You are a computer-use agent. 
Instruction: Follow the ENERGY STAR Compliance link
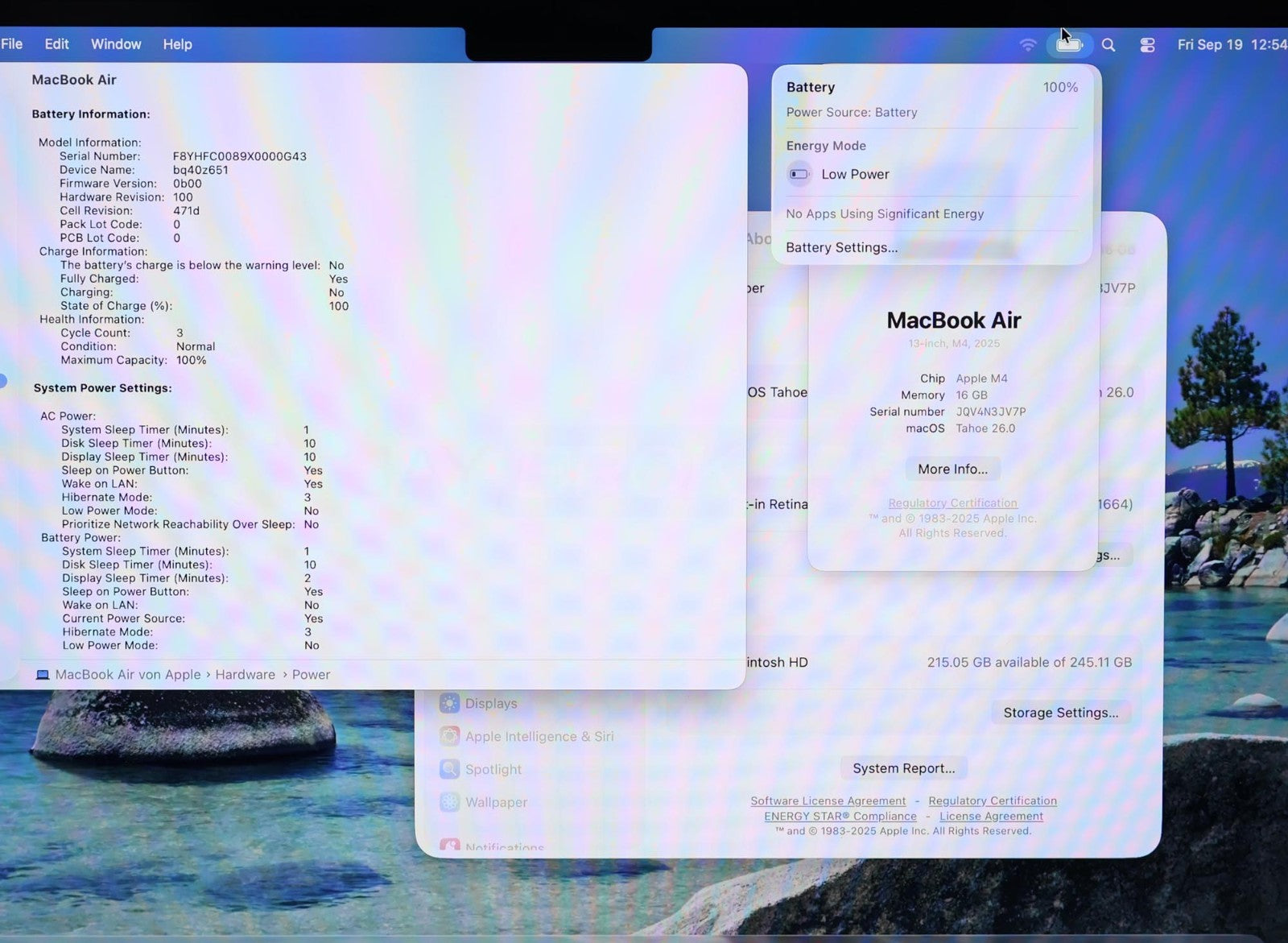(x=840, y=816)
